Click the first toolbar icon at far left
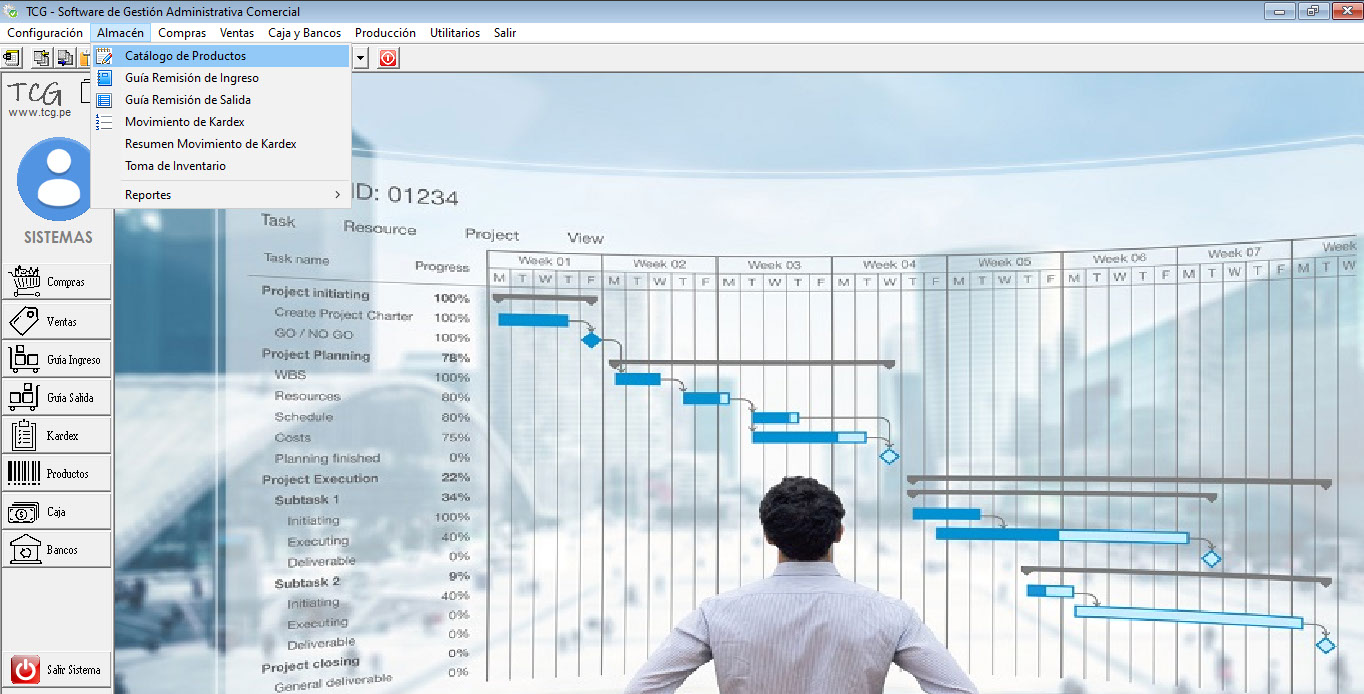1364x694 pixels. (x=12, y=58)
